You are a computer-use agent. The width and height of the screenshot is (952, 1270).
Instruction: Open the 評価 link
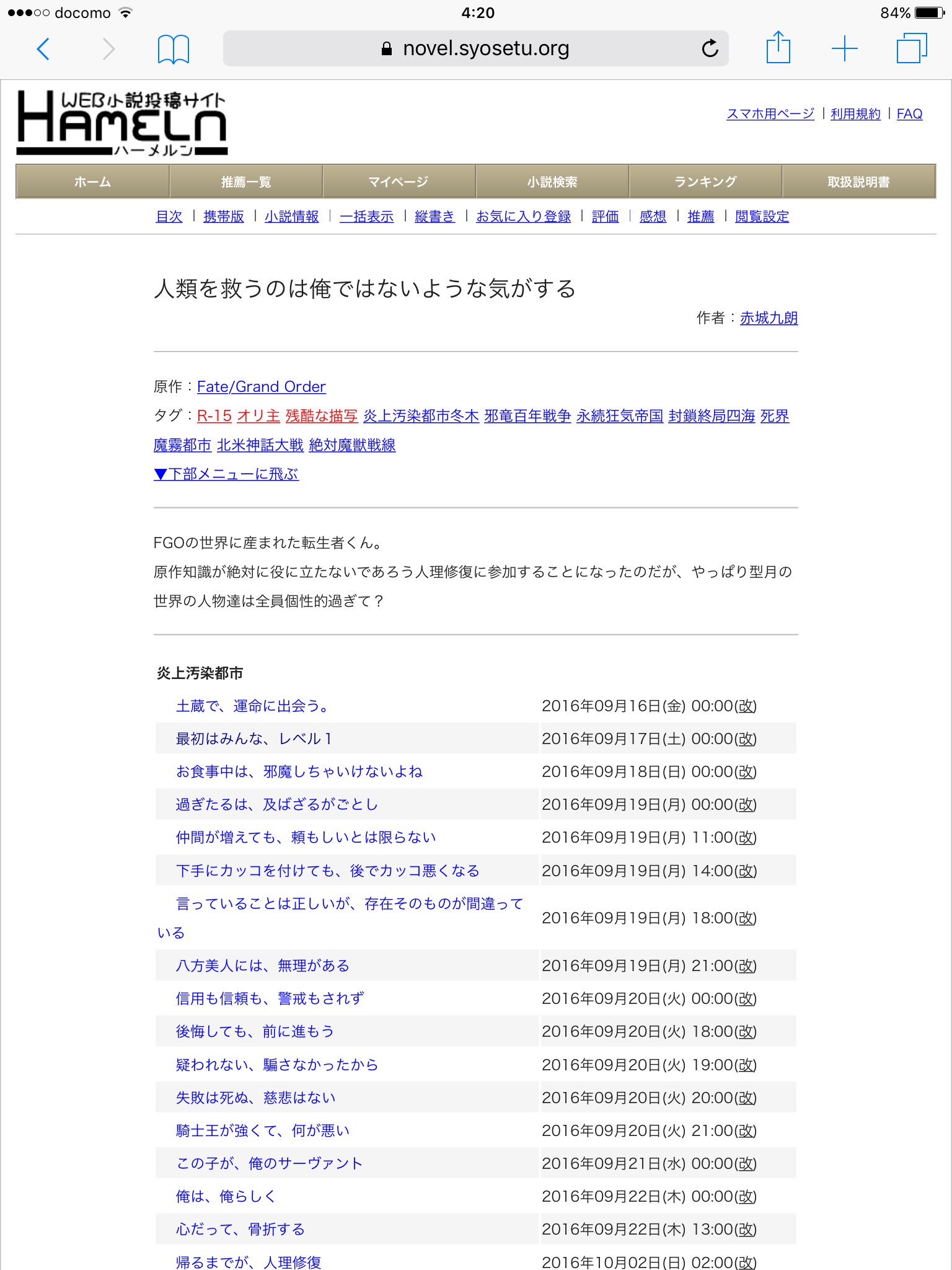605,216
